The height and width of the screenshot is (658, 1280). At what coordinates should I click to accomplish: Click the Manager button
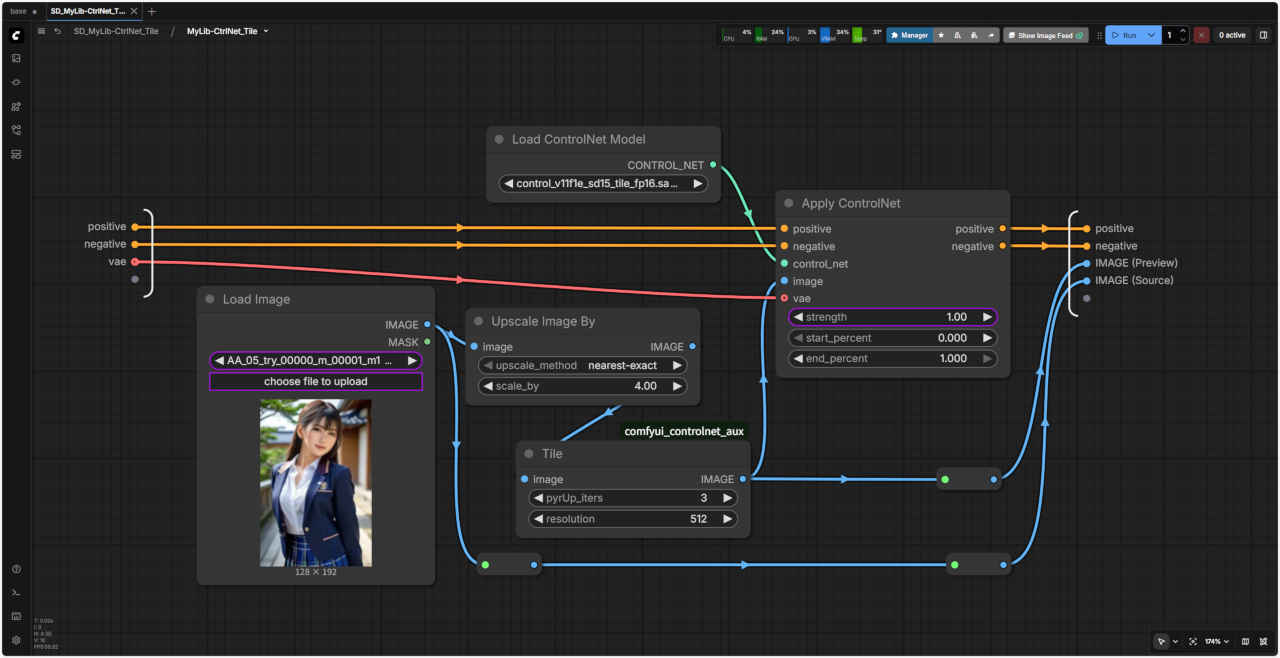[x=910, y=35]
